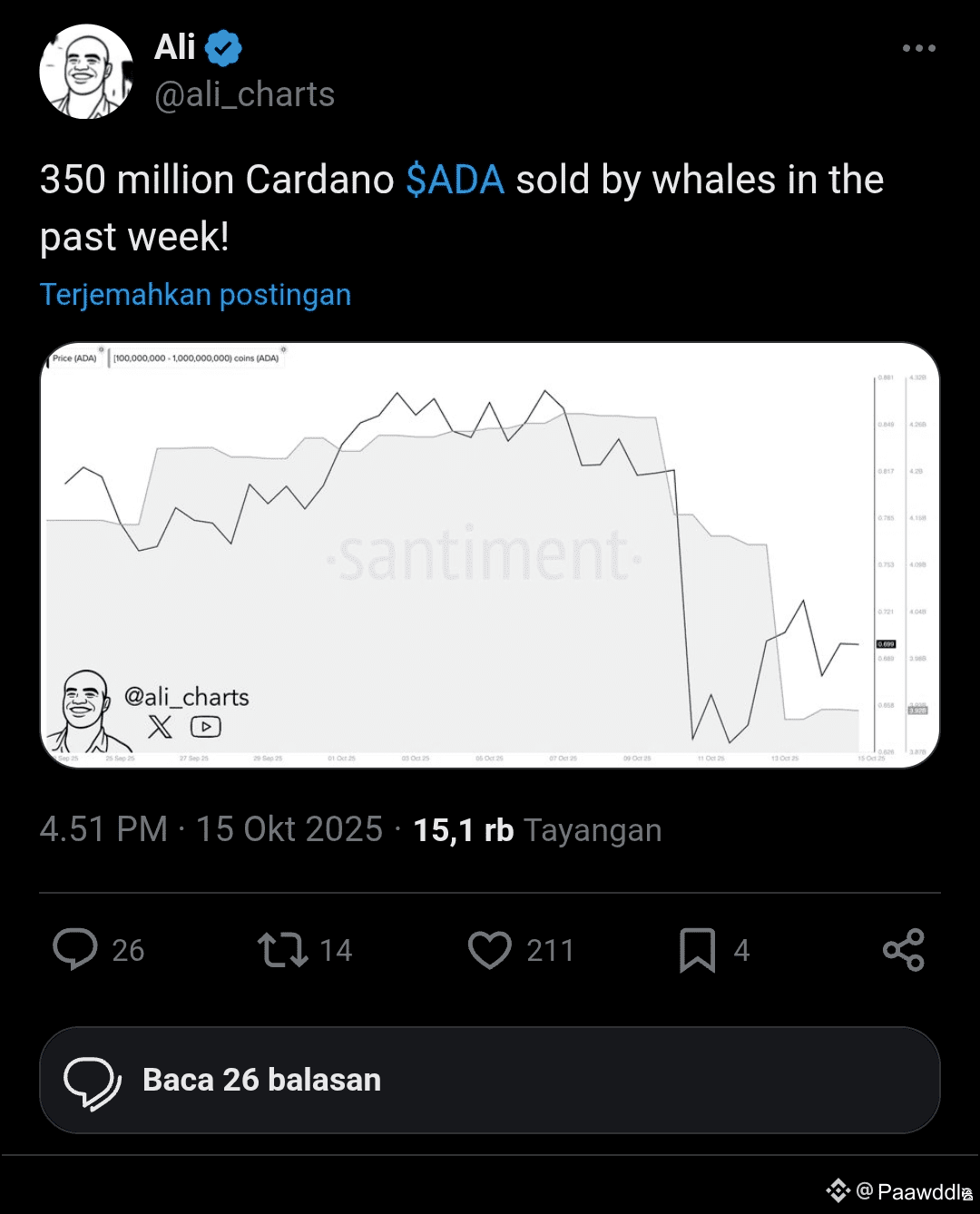Open the three-dot more options menu

(x=918, y=48)
